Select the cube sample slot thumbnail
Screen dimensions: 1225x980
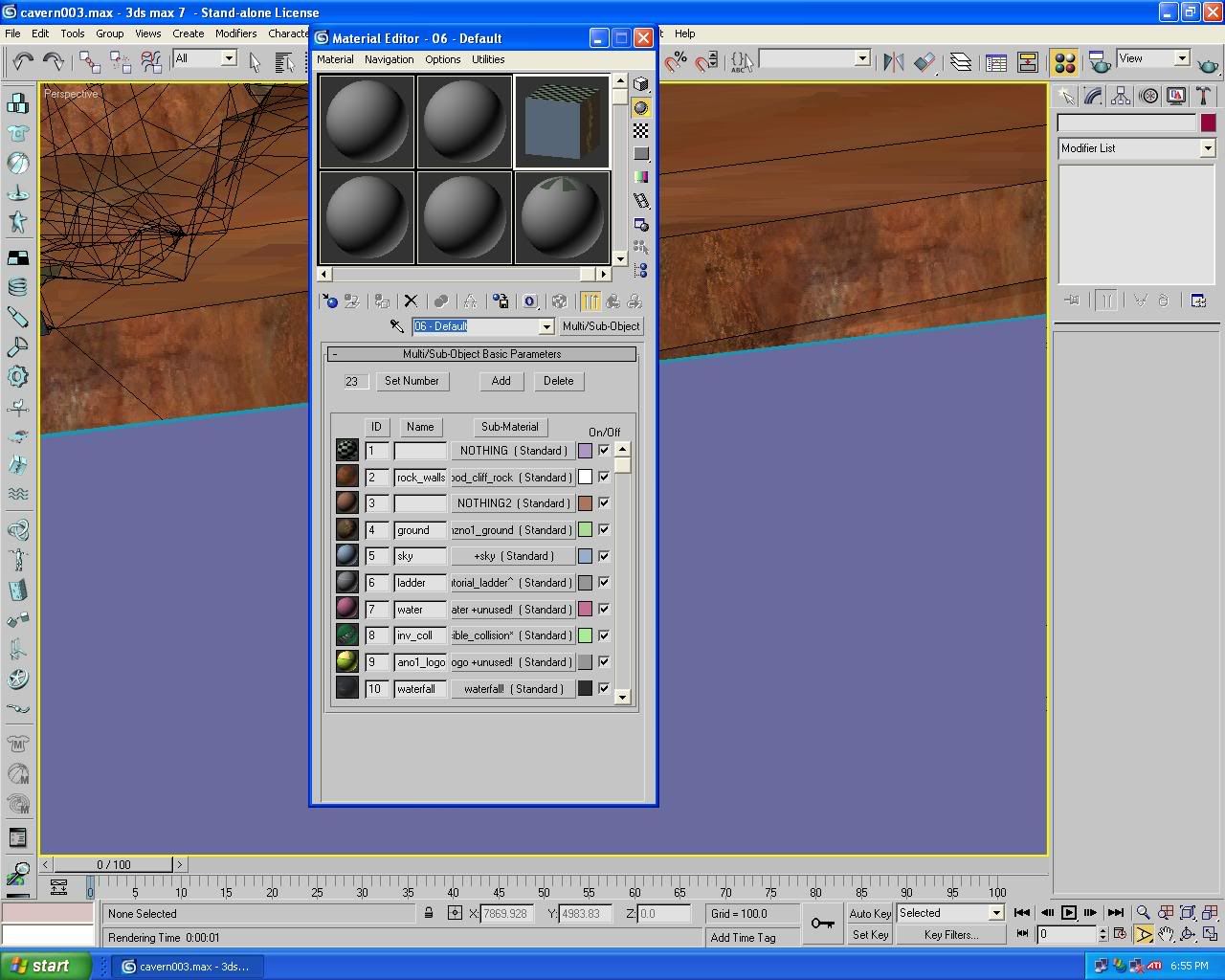pyautogui.click(x=562, y=122)
